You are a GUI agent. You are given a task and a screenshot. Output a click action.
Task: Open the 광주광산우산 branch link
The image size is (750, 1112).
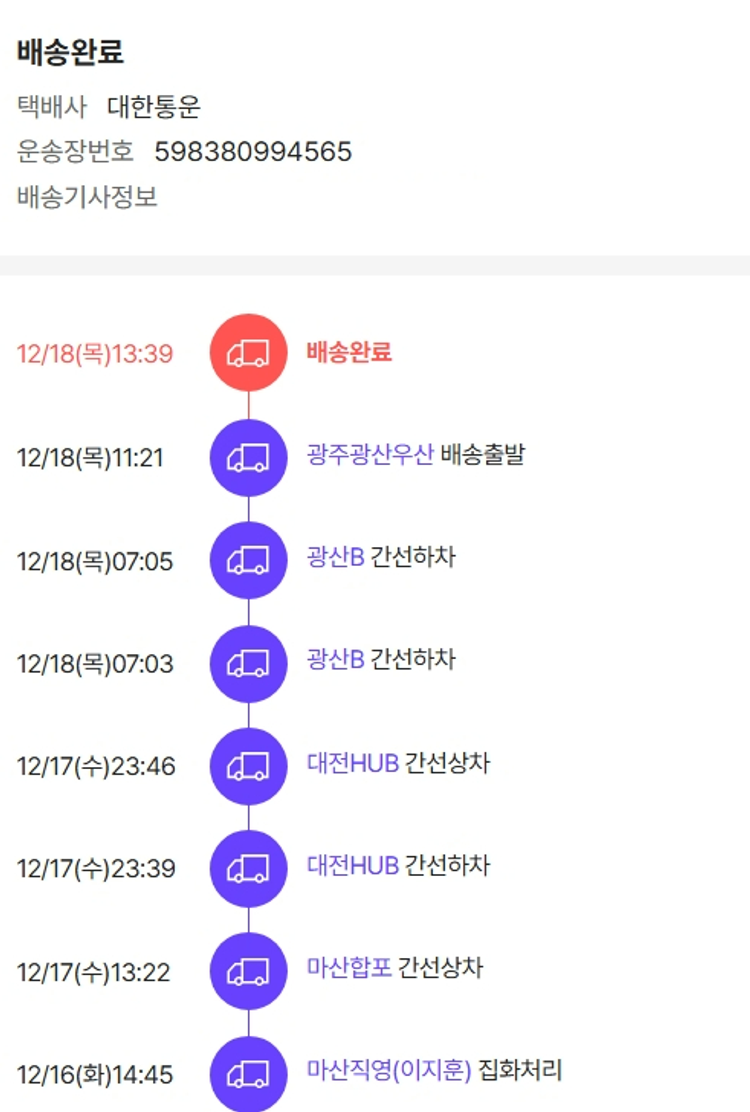370,455
